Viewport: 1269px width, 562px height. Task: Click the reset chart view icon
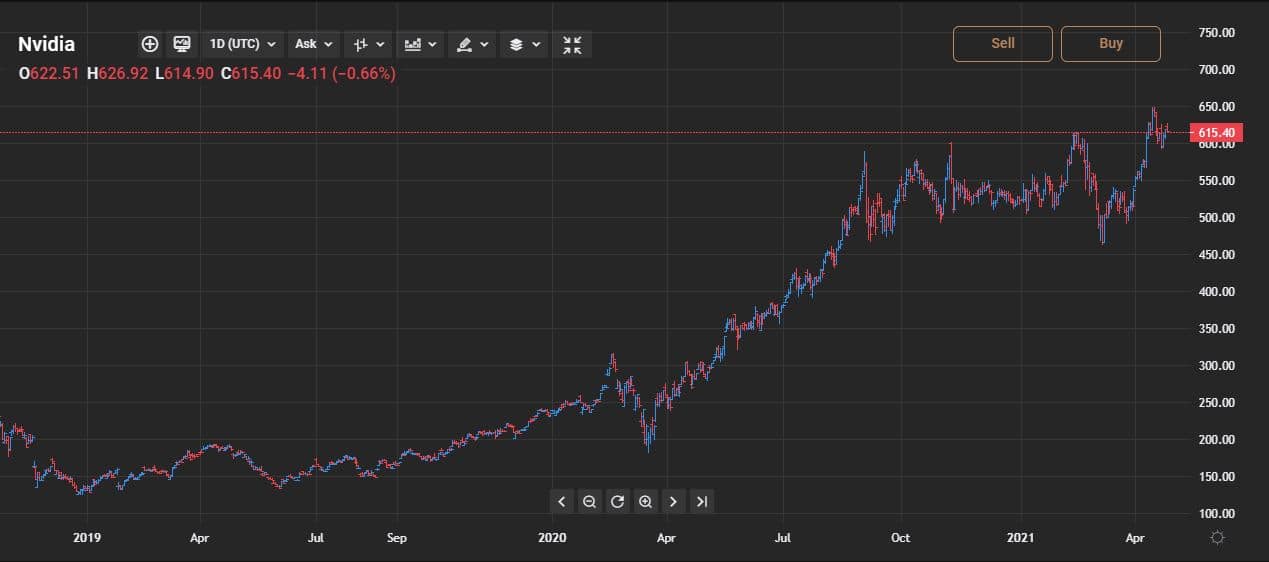tap(617, 502)
